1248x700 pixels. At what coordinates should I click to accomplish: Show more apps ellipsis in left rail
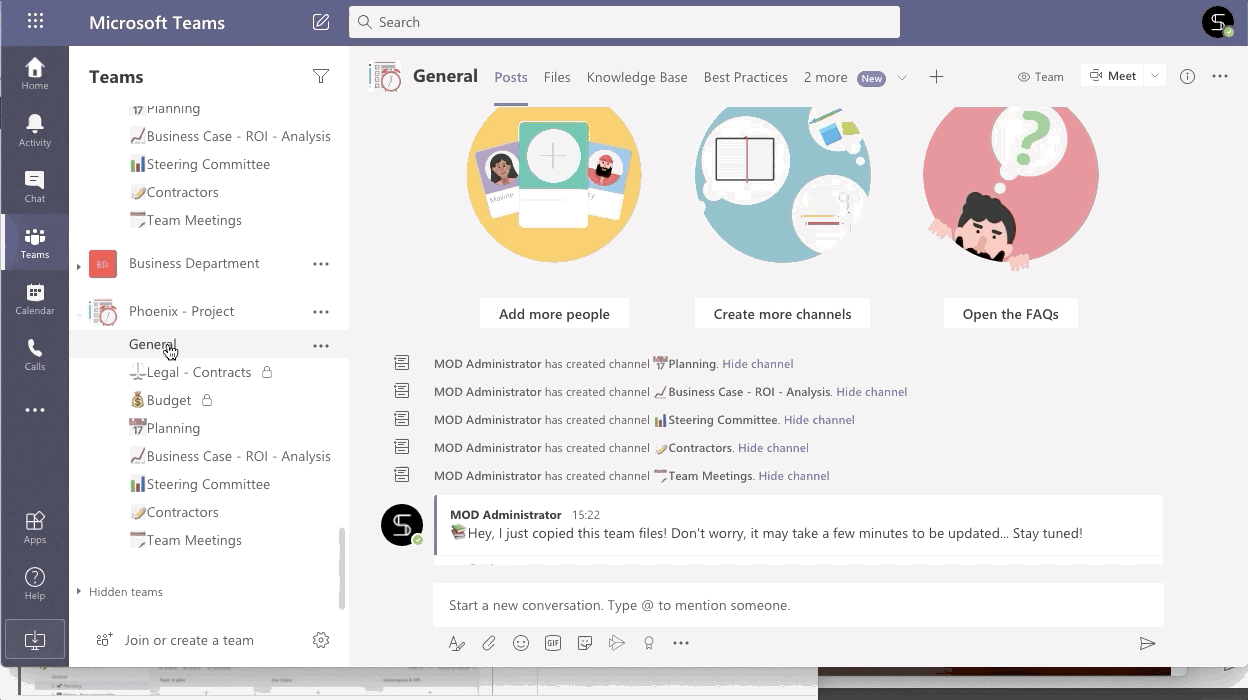(x=35, y=410)
